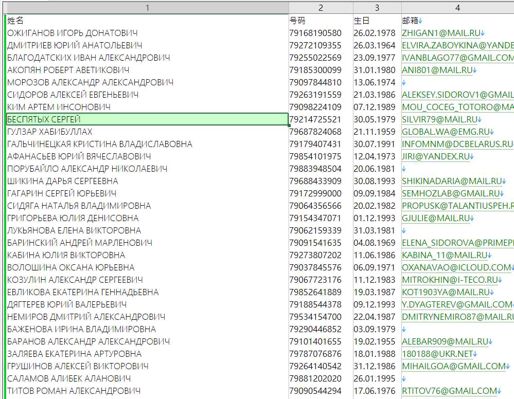The width and height of the screenshot is (514, 399).
Task: Select the name АКОПЯН РОБЕРТ АВЕТИКОВИЧ
Action: coord(68,70)
